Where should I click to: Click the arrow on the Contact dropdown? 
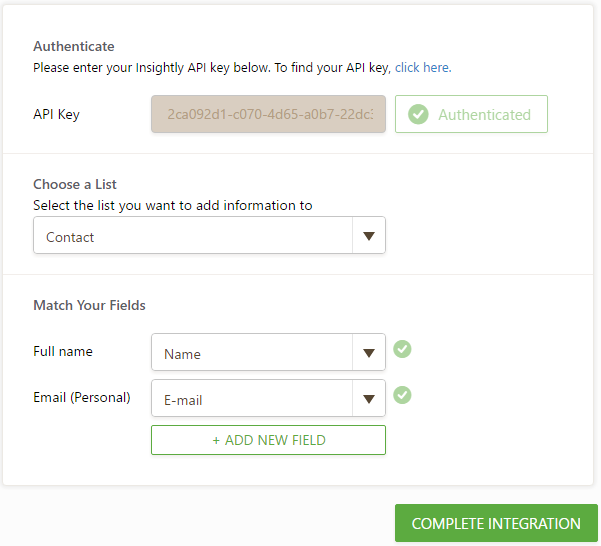(369, 236)
